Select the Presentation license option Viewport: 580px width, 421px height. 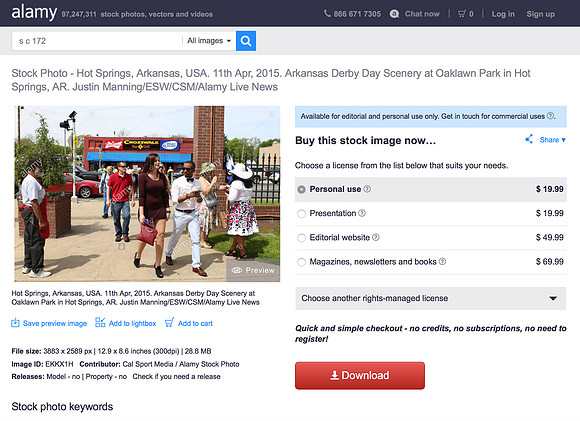[301, 213]
